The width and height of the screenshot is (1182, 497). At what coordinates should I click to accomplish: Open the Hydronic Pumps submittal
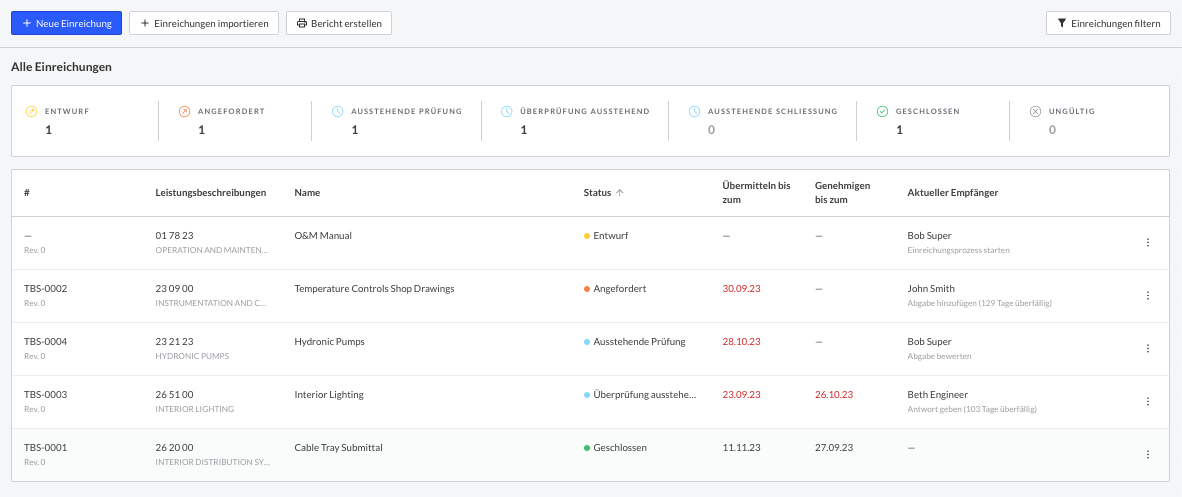(329, 342)
